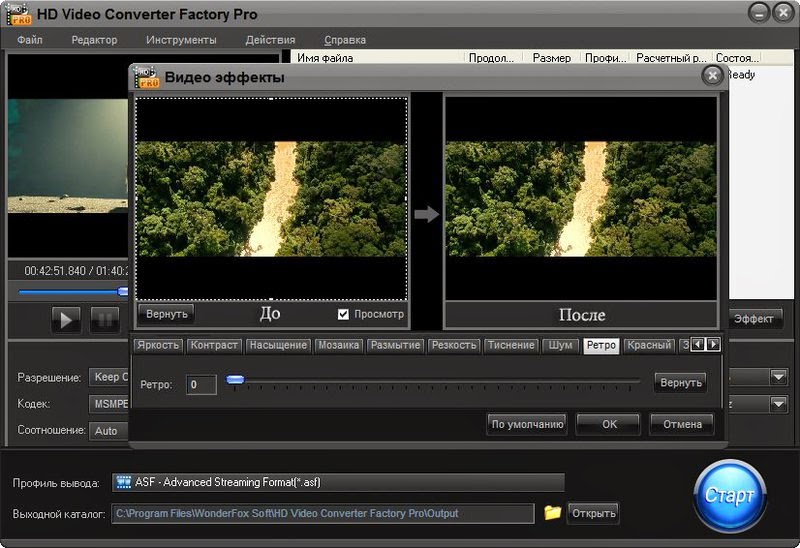
Task: Click the Профи... column header
Action: click(605, 58)
